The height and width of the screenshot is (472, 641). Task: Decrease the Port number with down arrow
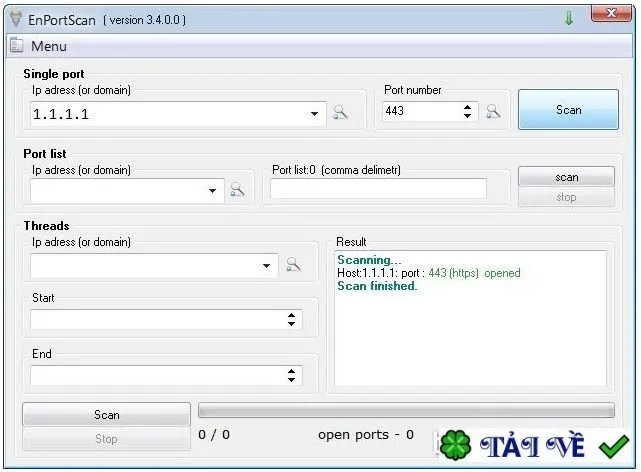pyautogui.click(x=467, y=116)
